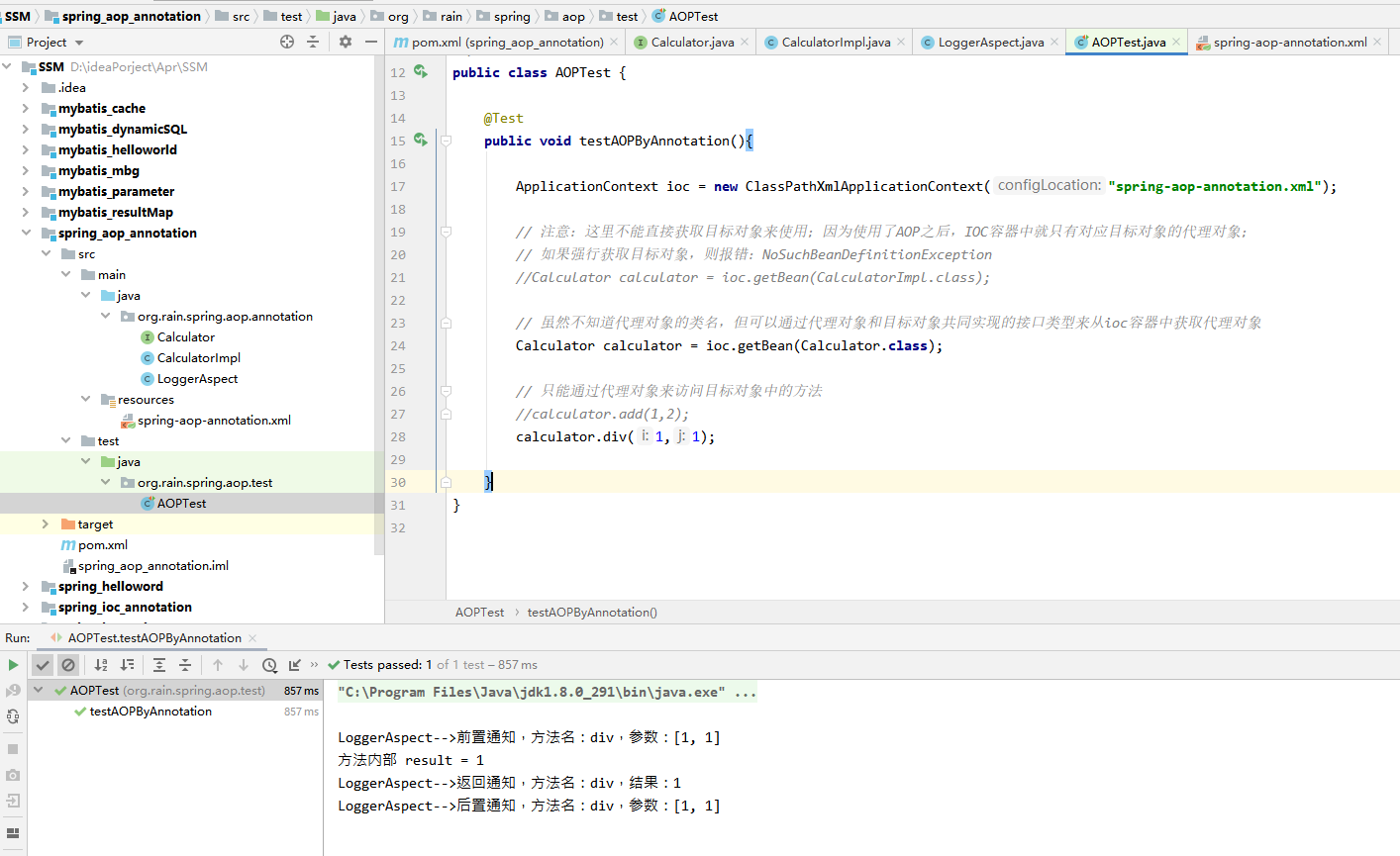Open the Run panel layout icon
This screenshot has width=1400, height=856.
pyautogui.click(x=13, y=833)
